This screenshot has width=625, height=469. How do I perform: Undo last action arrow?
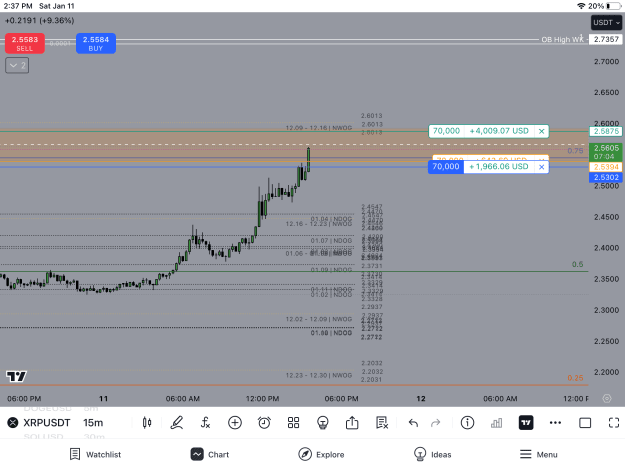[x=413, y=423]
